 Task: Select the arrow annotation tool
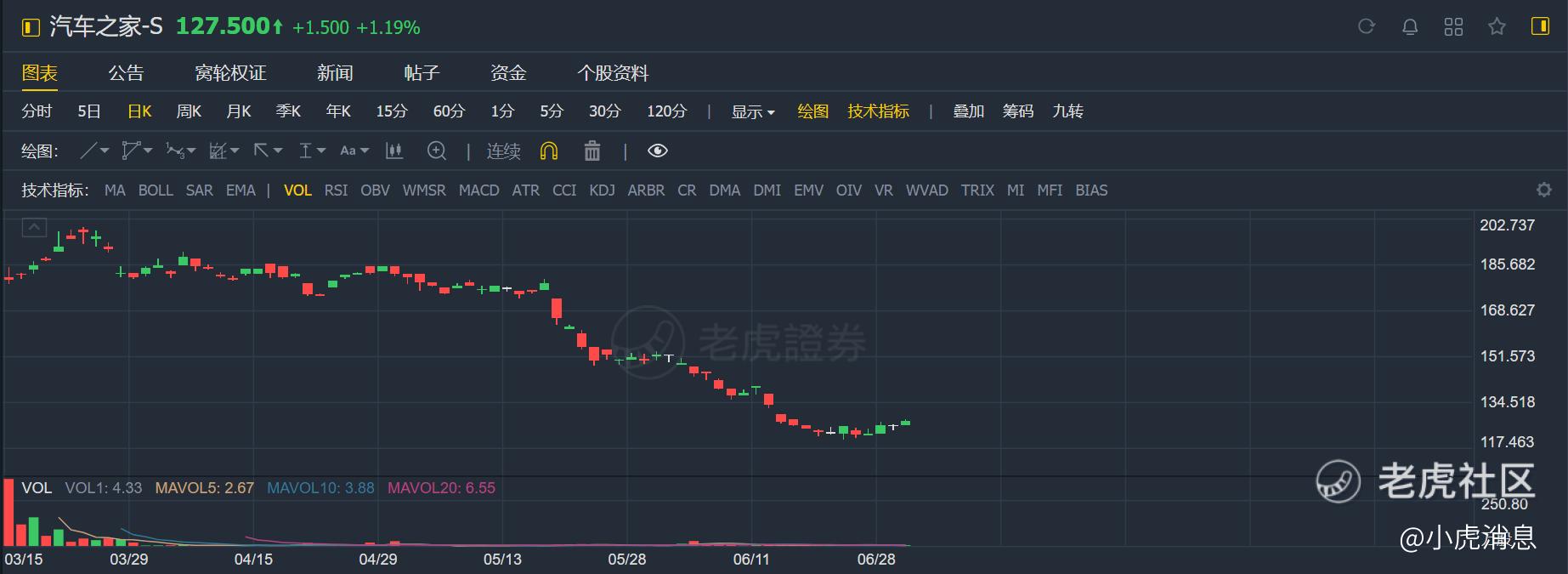point(262,151)
